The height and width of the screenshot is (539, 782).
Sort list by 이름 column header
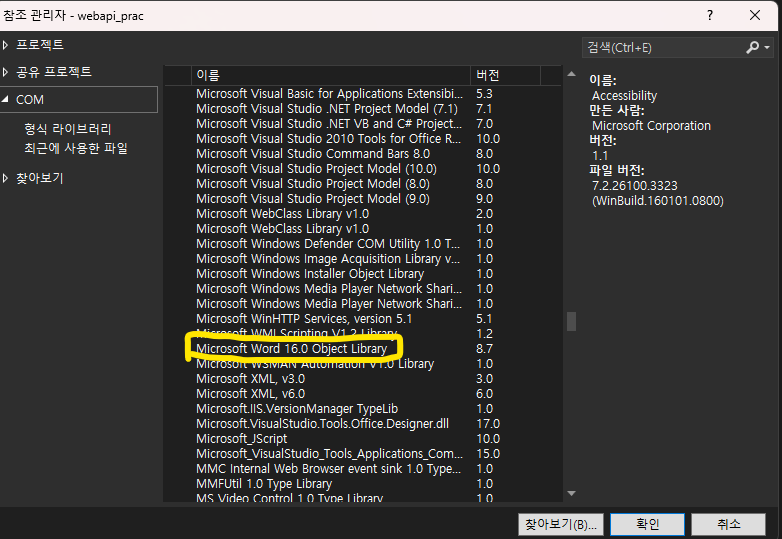point(331,75)
